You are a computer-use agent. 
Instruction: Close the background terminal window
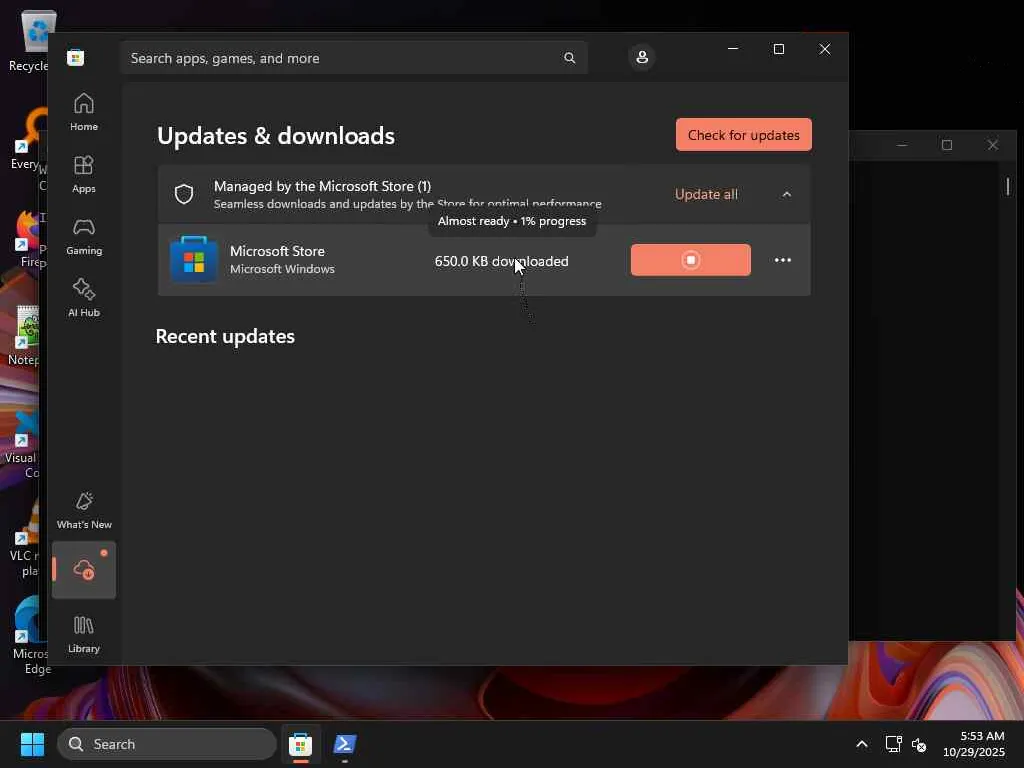tap(993, 145)
